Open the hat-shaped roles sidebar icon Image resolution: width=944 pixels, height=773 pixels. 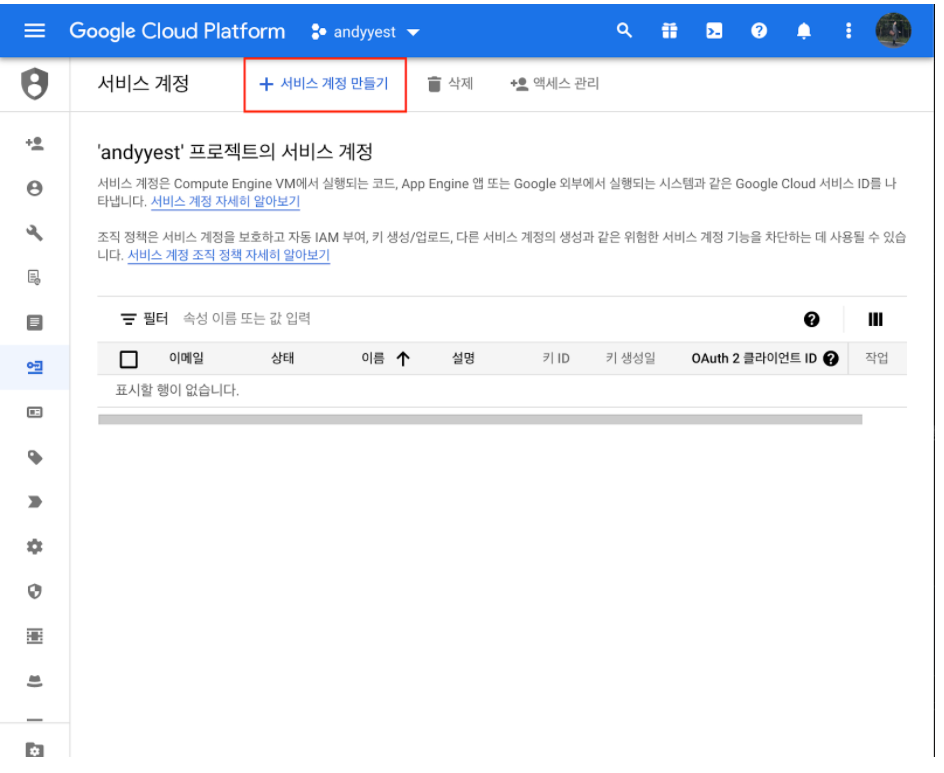[35, 681]
